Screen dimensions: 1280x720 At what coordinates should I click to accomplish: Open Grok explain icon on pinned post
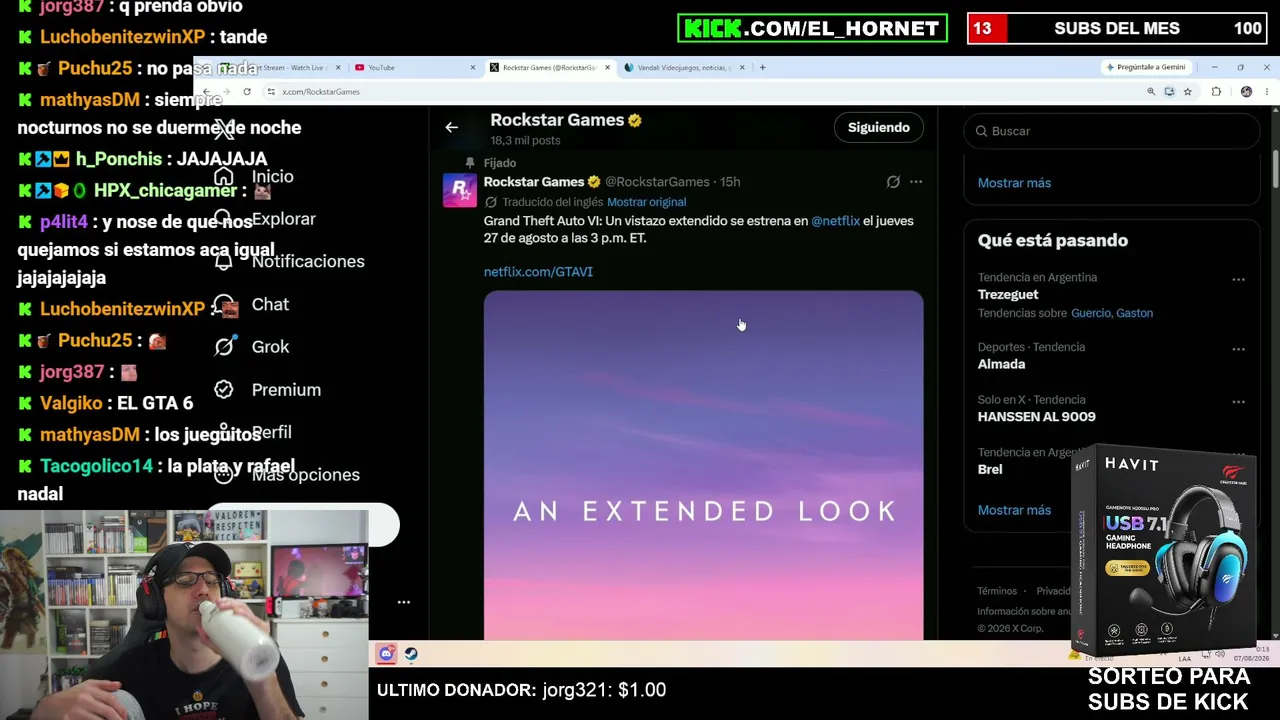pos(893,182)
